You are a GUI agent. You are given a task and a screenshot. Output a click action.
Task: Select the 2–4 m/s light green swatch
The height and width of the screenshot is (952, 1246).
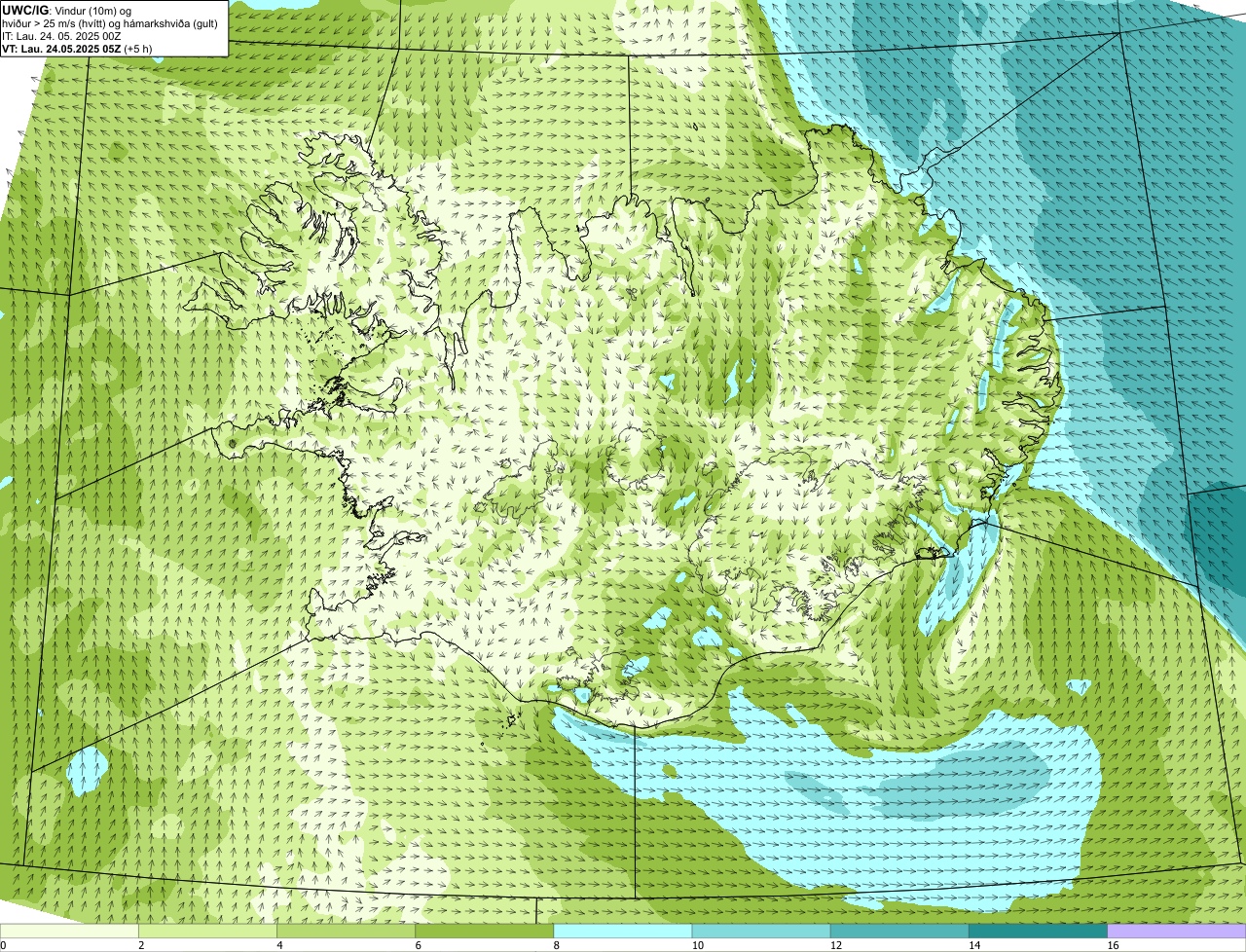pyautogui.click(x=207, y=931)
